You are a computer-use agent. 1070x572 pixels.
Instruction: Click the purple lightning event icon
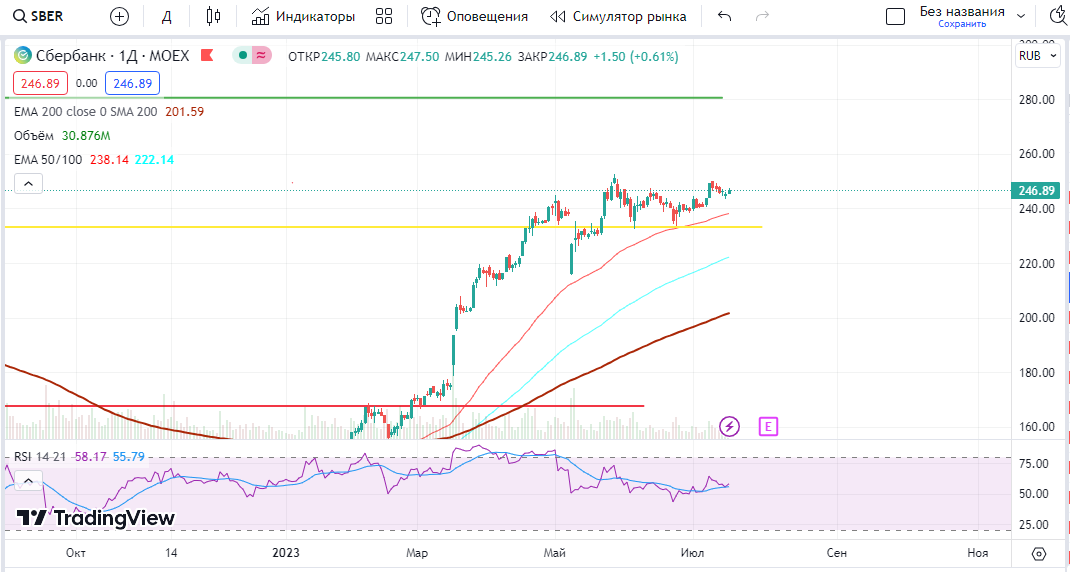coord(730,427)
